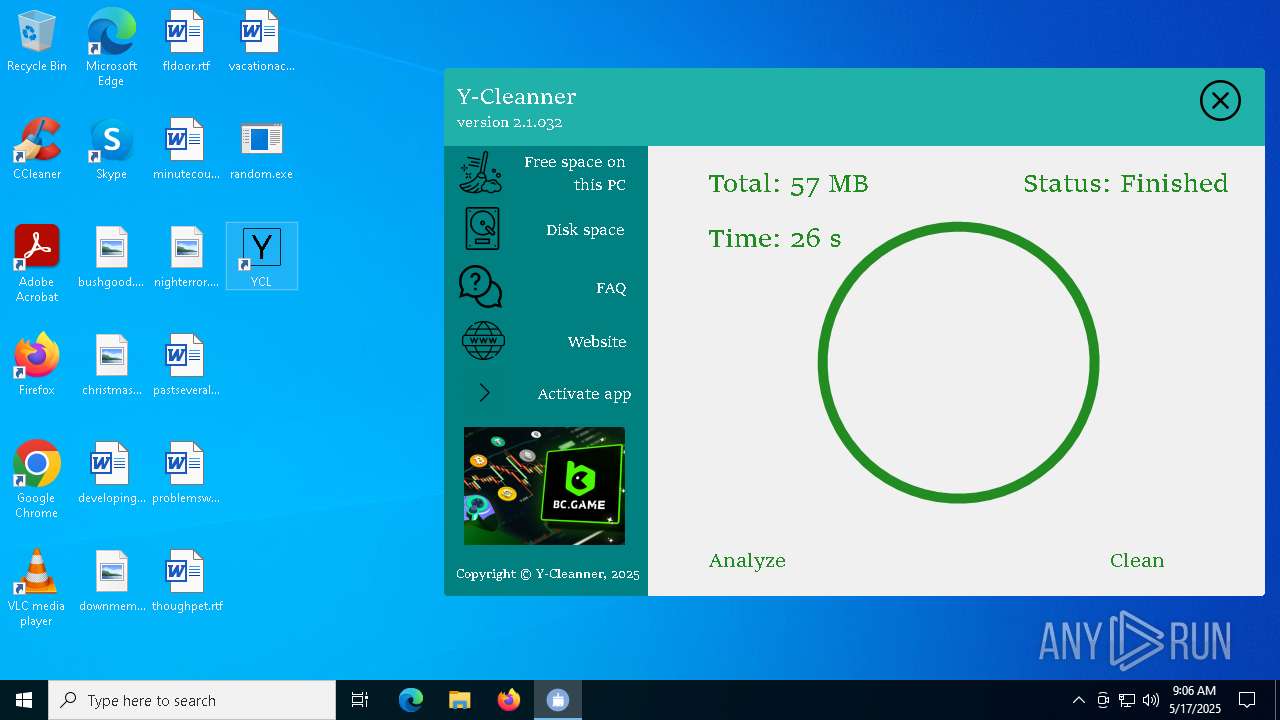Screen dimensions: 1280x720
Task: Open the notification center
Action: tap(1247, 700)
